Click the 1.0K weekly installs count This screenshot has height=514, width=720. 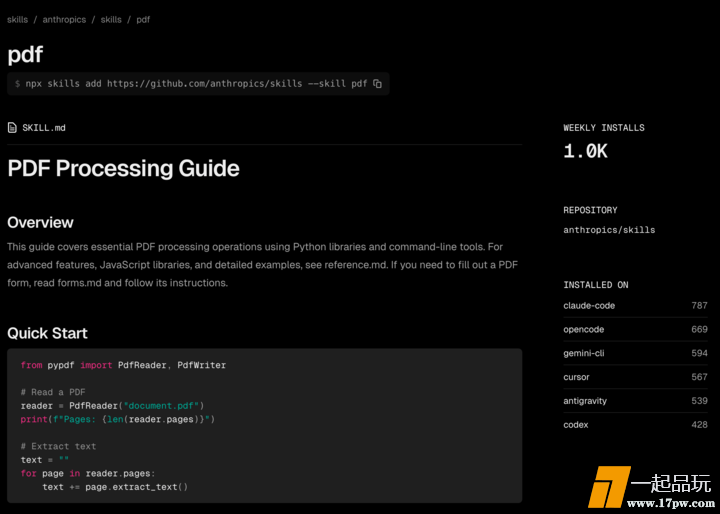coord(585,152)
